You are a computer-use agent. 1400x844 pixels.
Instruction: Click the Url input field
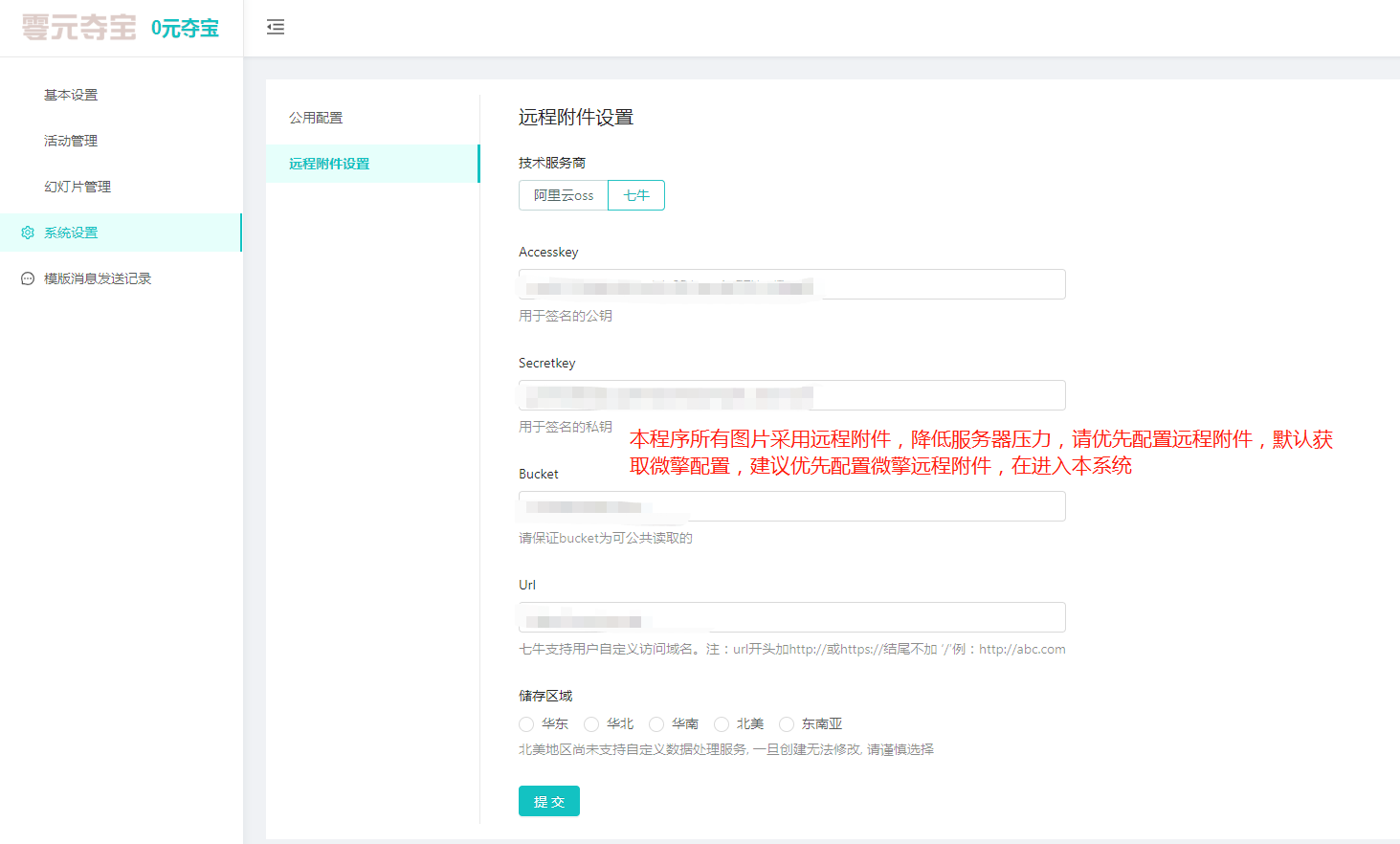point(792,617)
